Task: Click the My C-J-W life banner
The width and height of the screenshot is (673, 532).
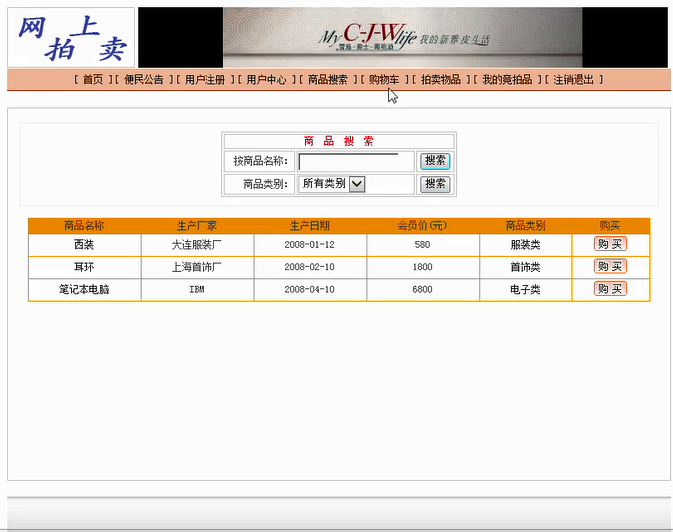Action: 403,37
